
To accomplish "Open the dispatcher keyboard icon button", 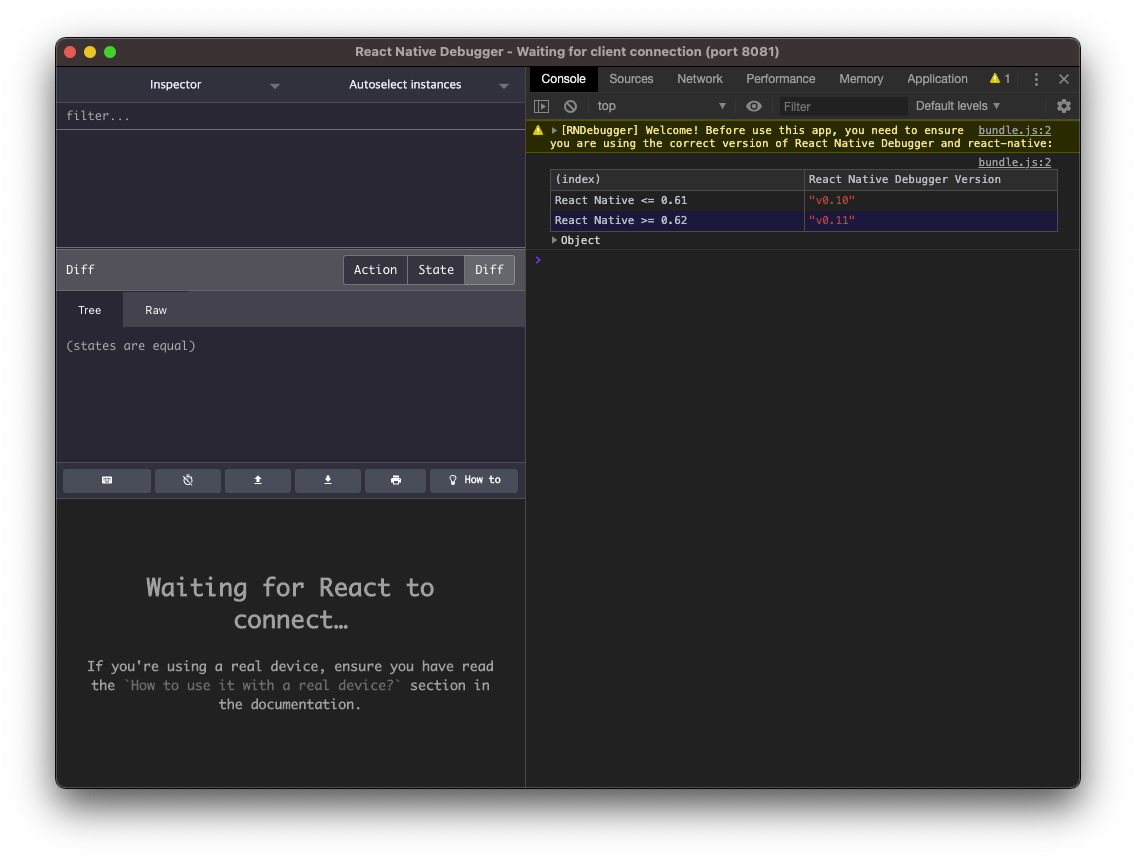I will click(x=107, y=480).
